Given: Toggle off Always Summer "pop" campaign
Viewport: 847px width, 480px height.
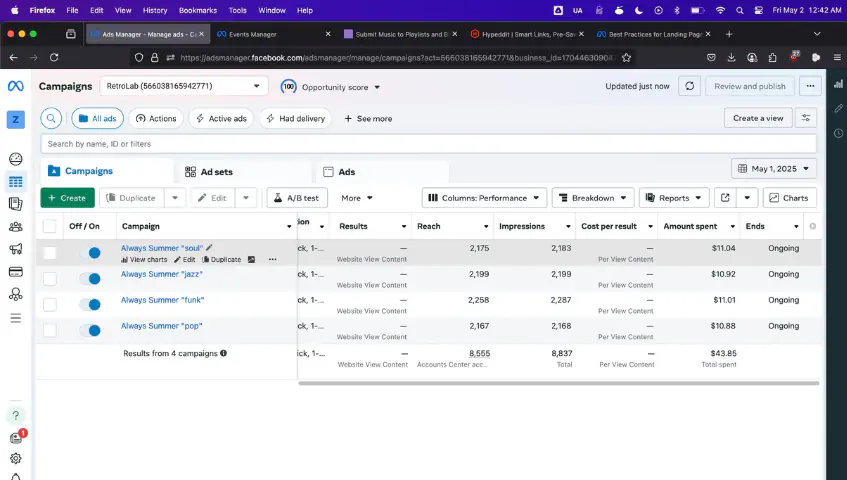Looking at the screenshot, I should pyautogui.click(x=90, y=330).
